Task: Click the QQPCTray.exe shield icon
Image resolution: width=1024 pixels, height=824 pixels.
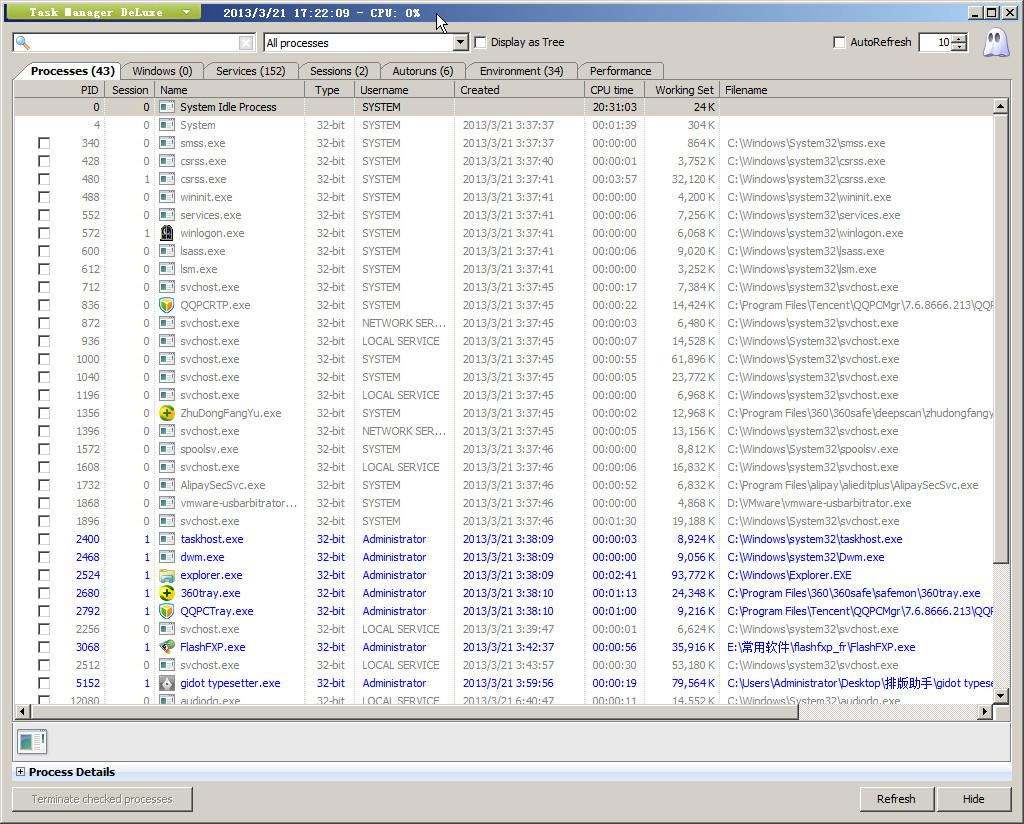Action: pos(167,611)
